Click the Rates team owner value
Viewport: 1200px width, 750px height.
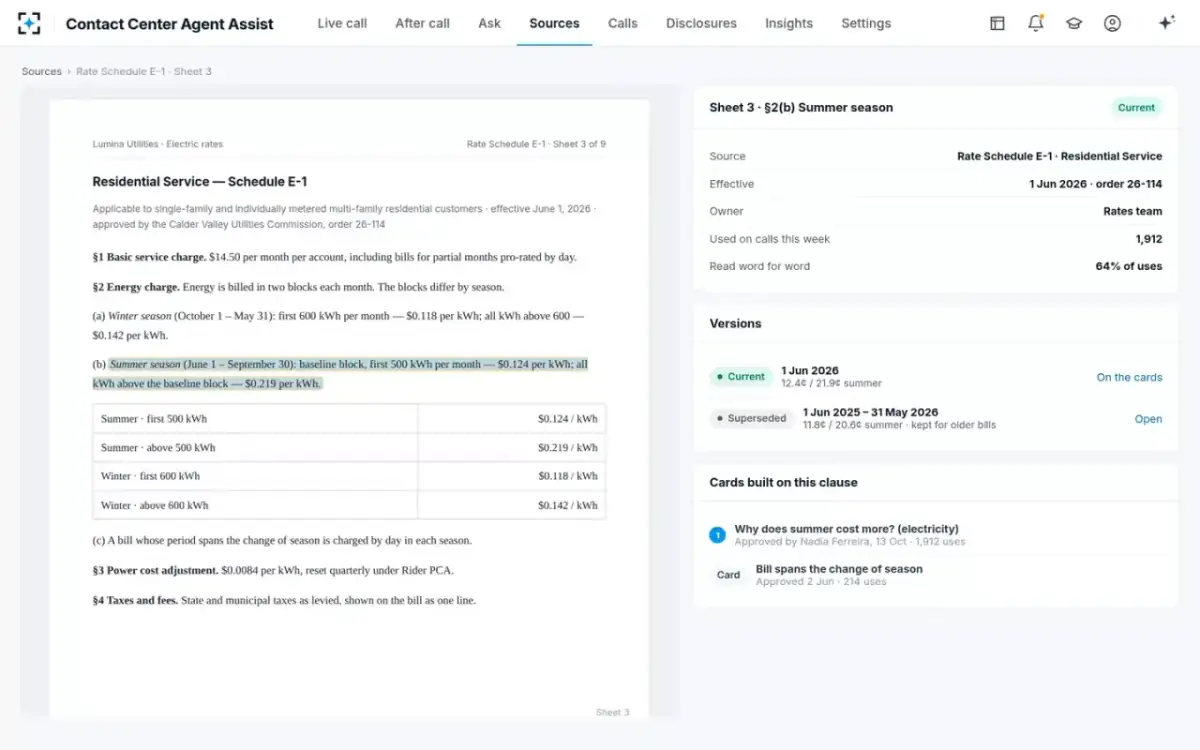1133,211
